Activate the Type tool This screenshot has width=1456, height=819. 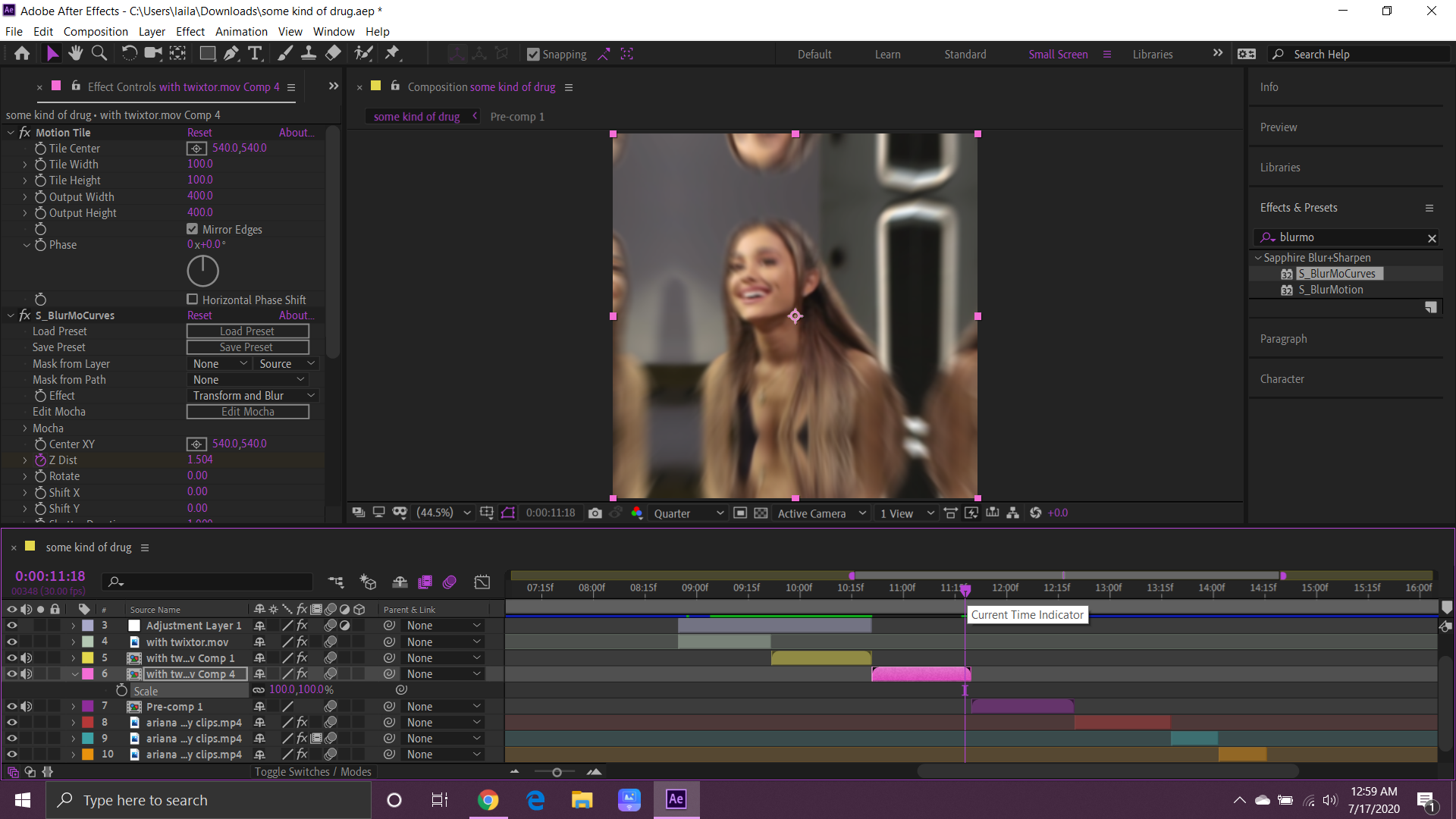(256, 53)
